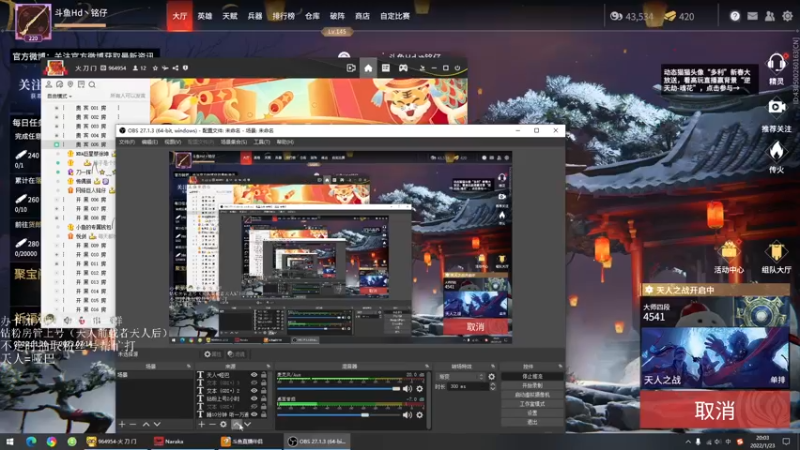Open 帮助(H) menu in OBS
Viewport: 800px width, 450px height.
(285, 142)
